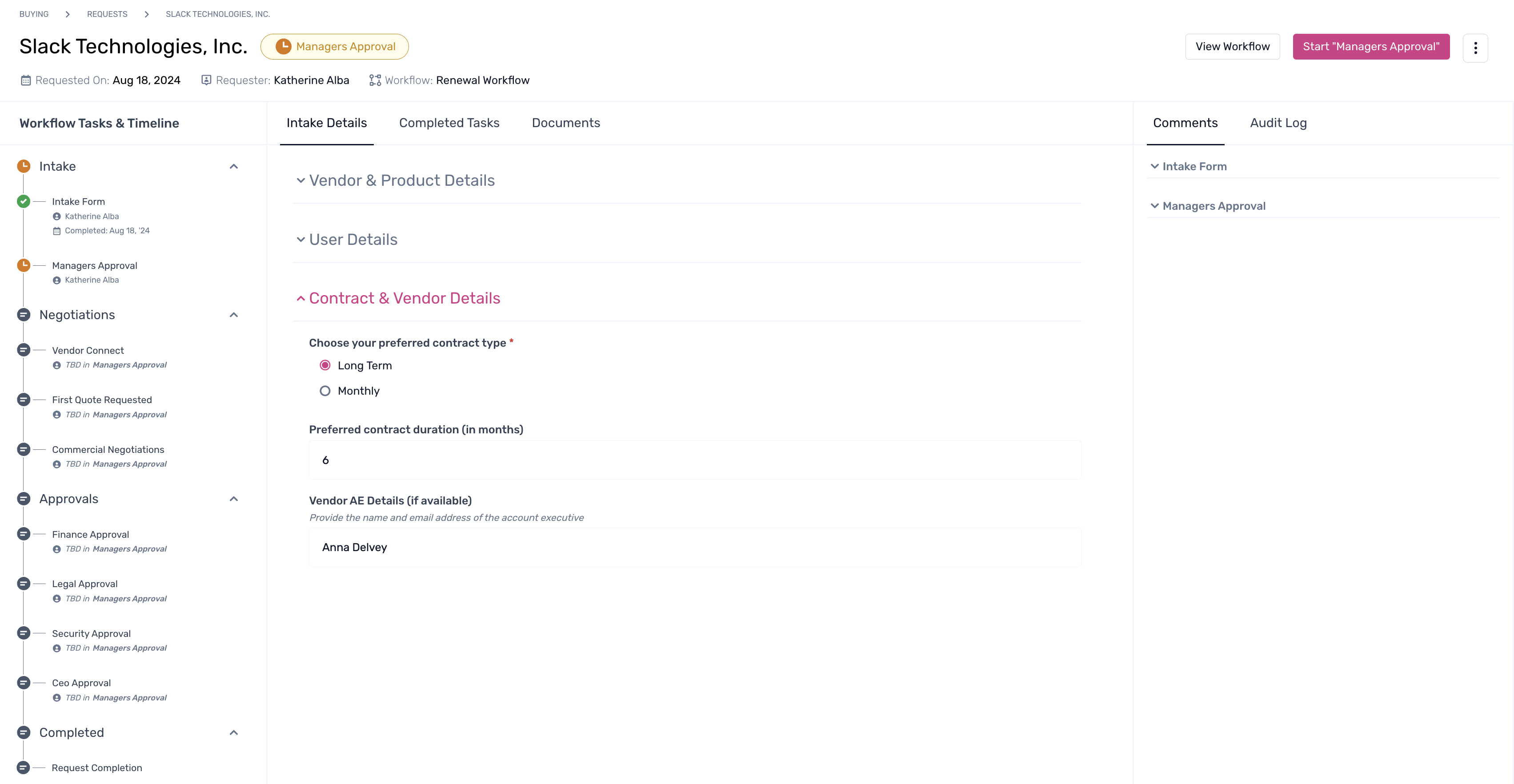
Task: Switch to the Intake Details tab
Action: (327, 123)
